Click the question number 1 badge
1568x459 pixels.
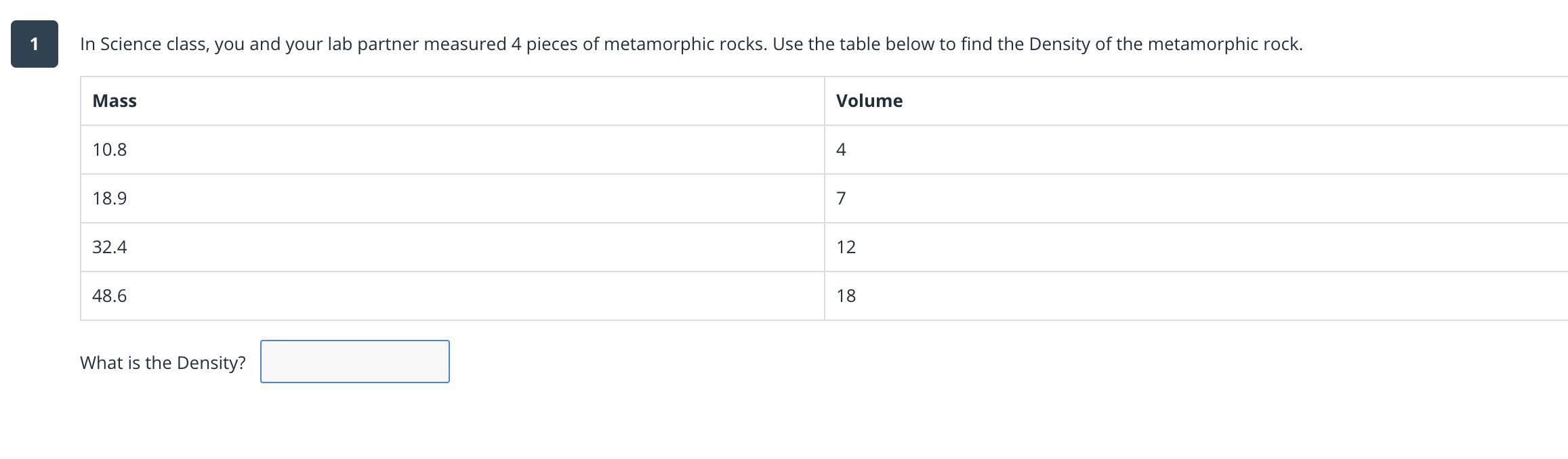pyautogui.click(x=35, y=45)
